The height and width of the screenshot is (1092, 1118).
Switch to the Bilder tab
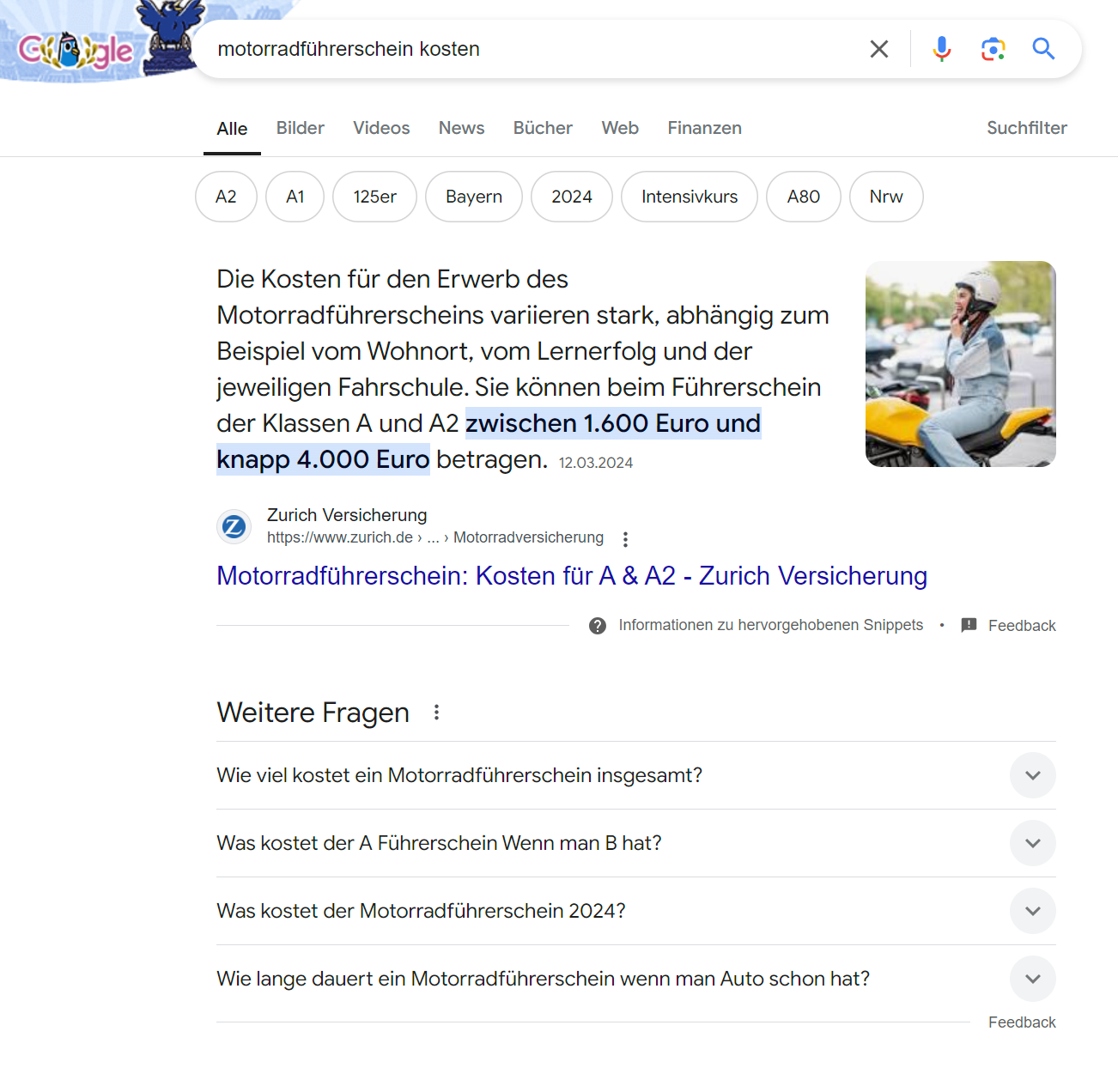pos(300,128)
